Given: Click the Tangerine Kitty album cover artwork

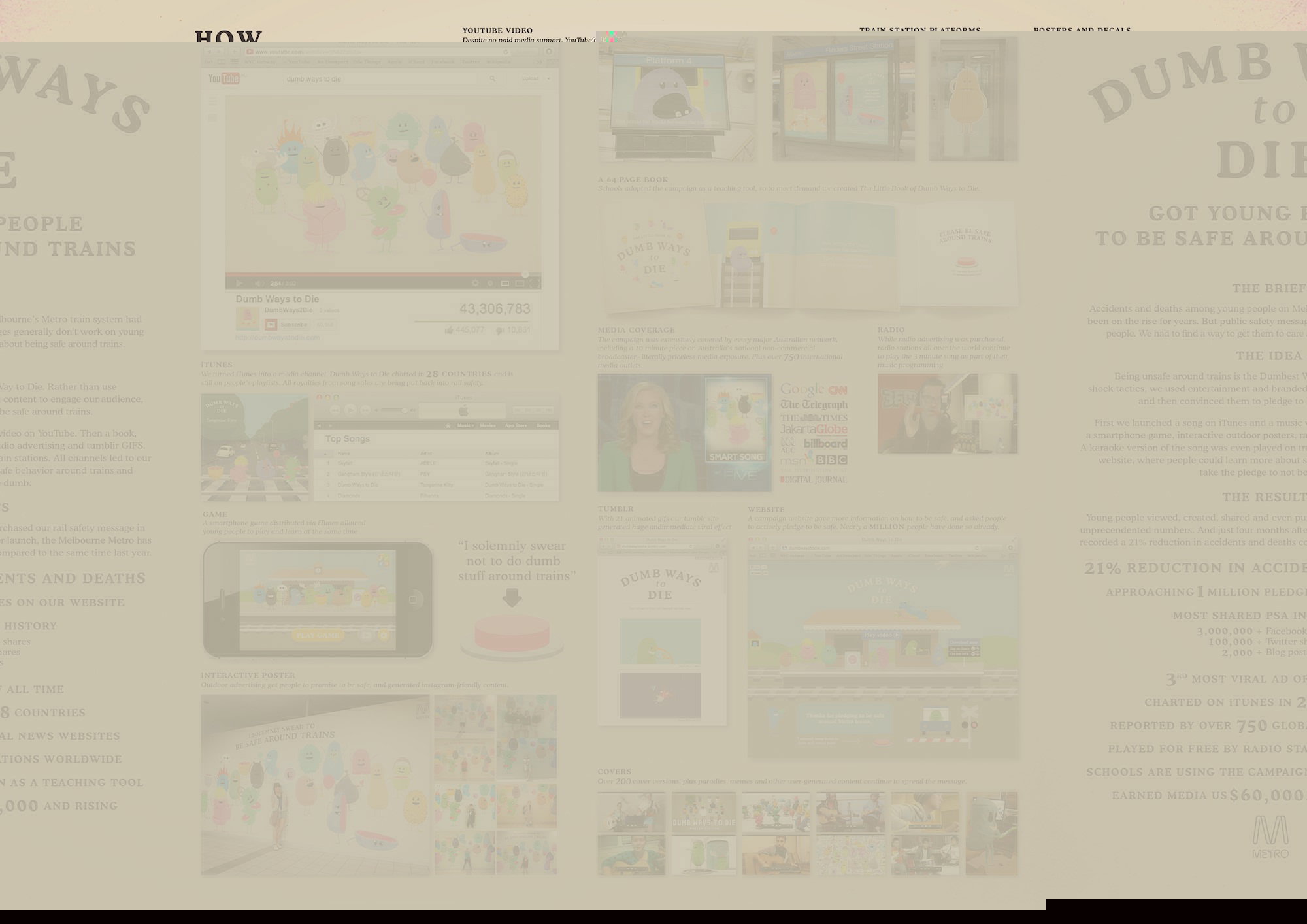Looking at the screenshot, I should point(255,448).
